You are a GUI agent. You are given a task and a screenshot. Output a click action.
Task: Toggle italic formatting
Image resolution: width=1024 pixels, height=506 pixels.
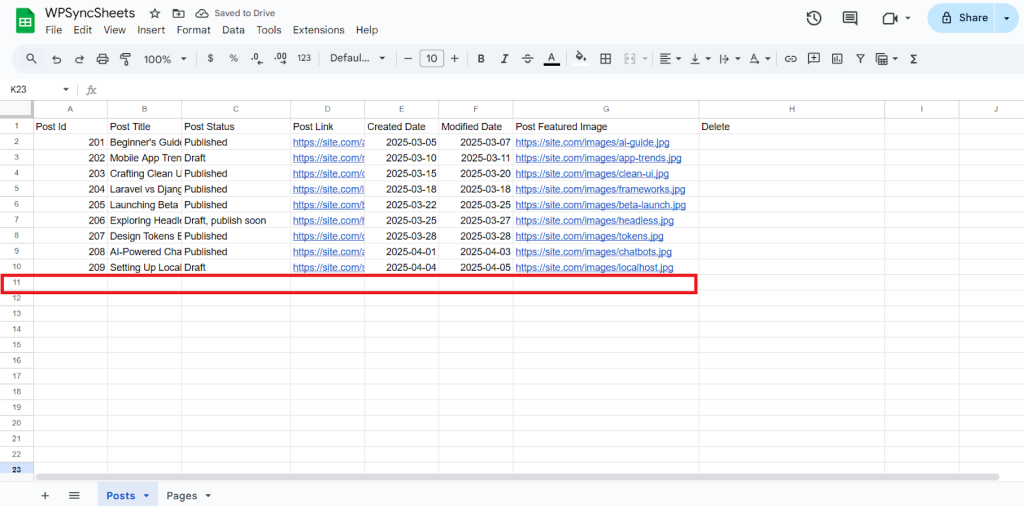(x=504, y=59)
